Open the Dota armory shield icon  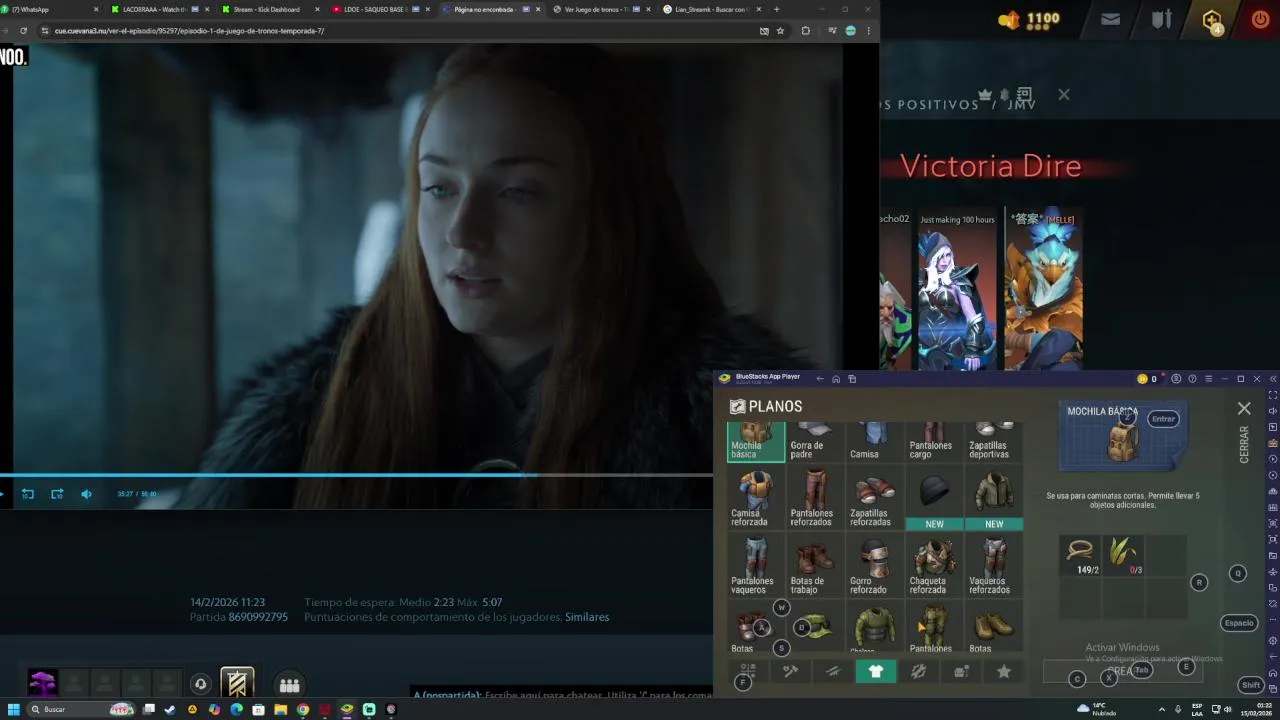1161,19
